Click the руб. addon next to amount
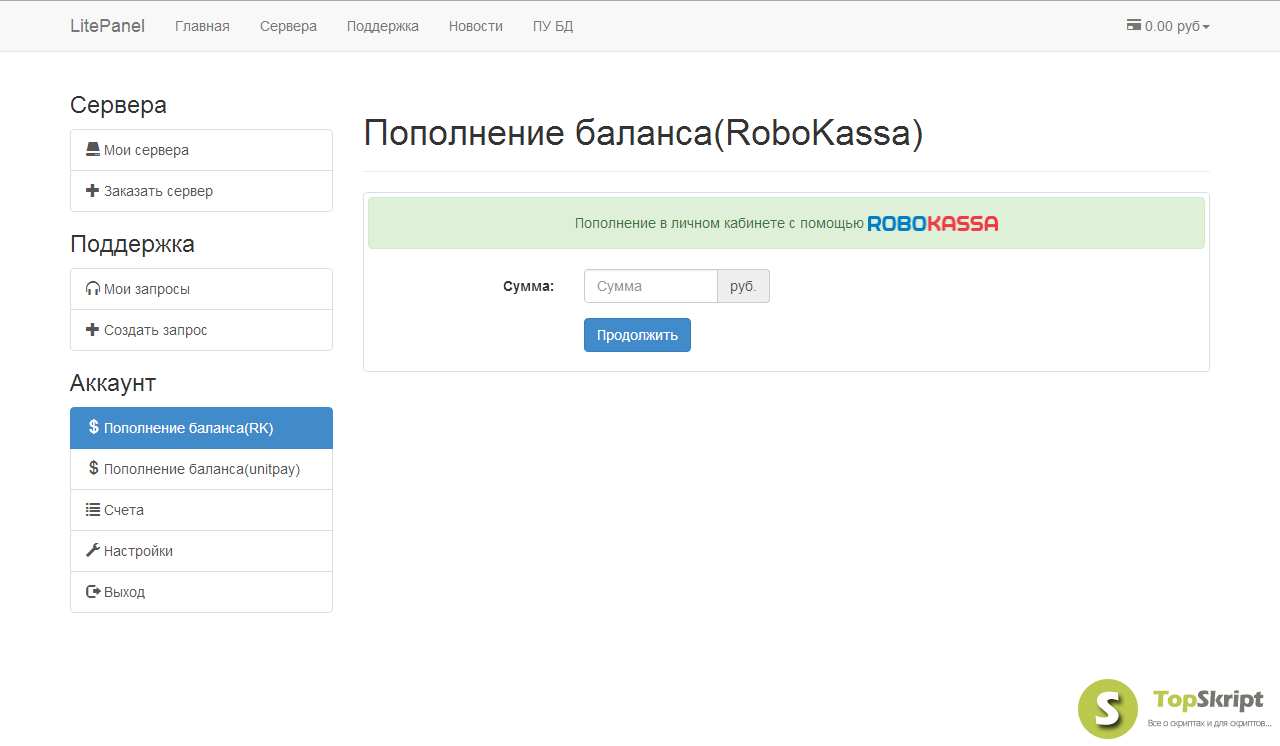The height and width of the screenshot is (746, 1280). tap(743, 286)
